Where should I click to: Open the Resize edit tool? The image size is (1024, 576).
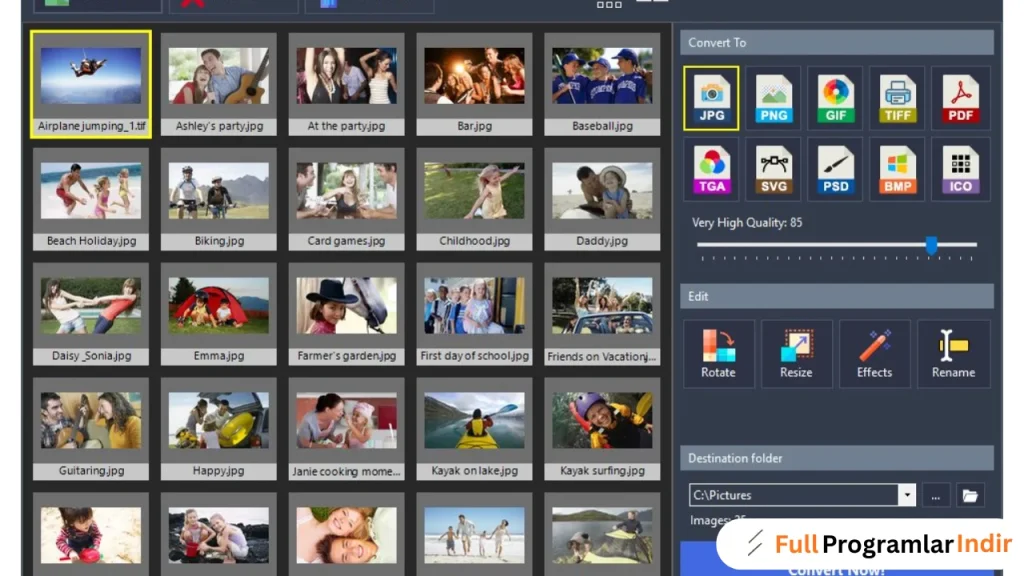(x=796, y=354)
